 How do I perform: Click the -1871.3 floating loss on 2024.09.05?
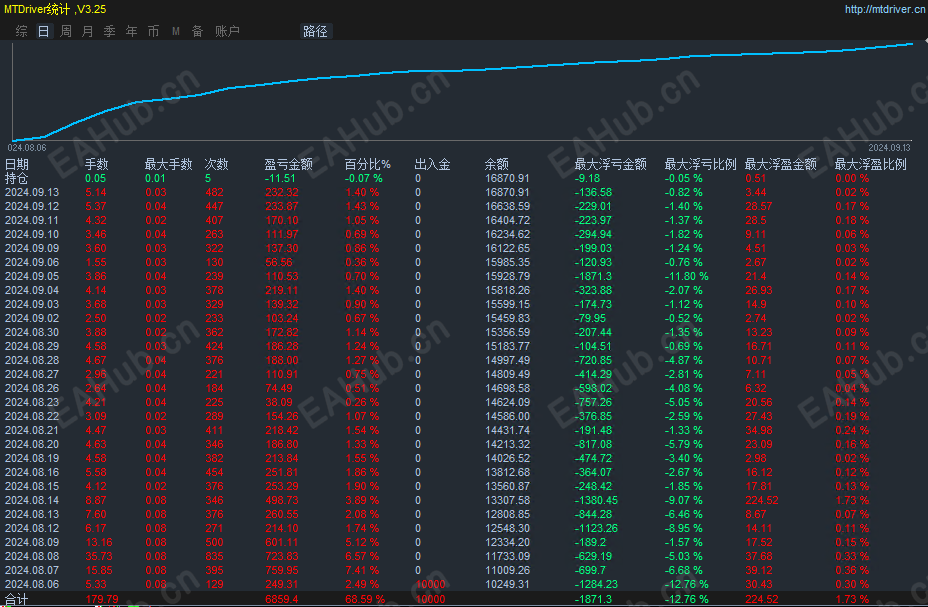click(594, 276)
